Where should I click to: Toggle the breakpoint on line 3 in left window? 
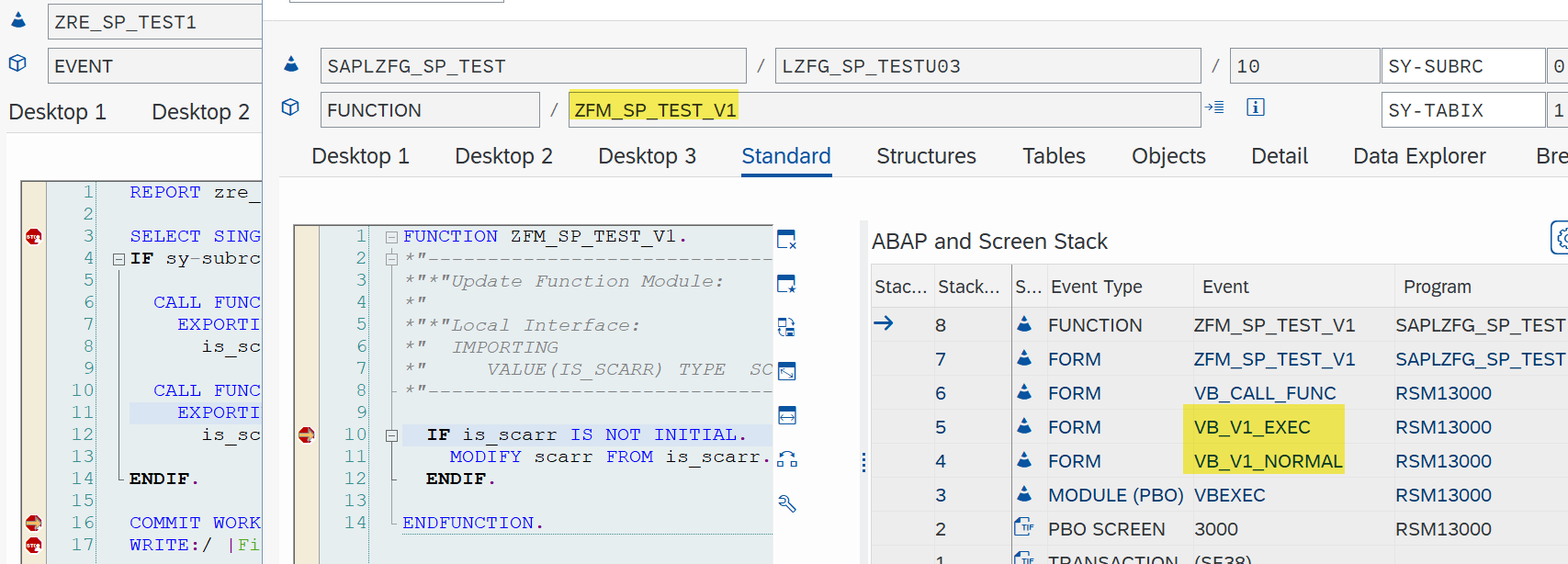(33, 236)
